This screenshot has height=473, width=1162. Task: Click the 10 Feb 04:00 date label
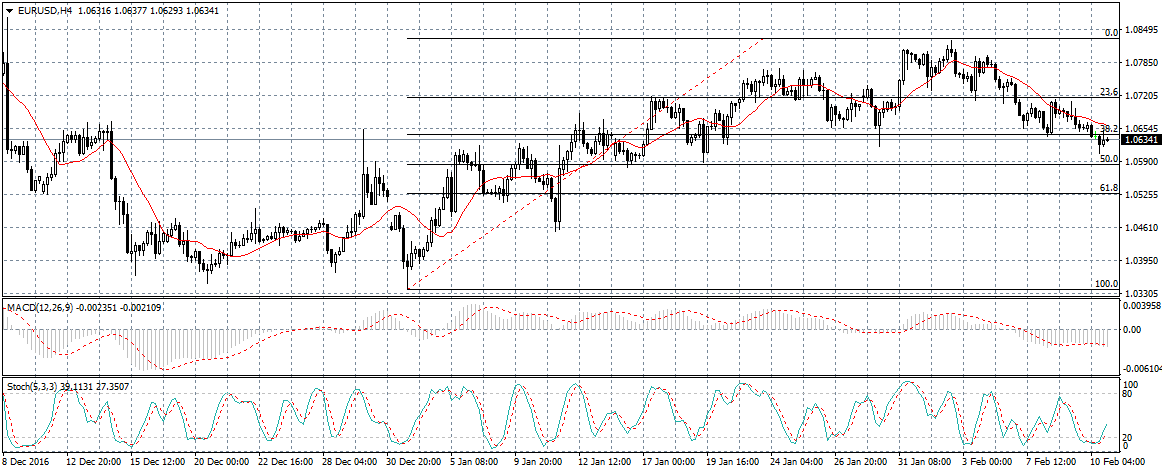click(1118, 464)
